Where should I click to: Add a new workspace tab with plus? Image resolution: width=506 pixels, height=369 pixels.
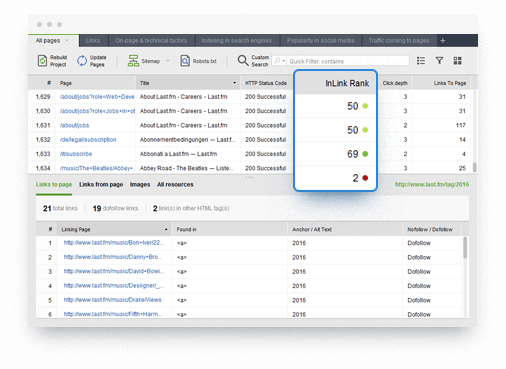tap(443, 41)
